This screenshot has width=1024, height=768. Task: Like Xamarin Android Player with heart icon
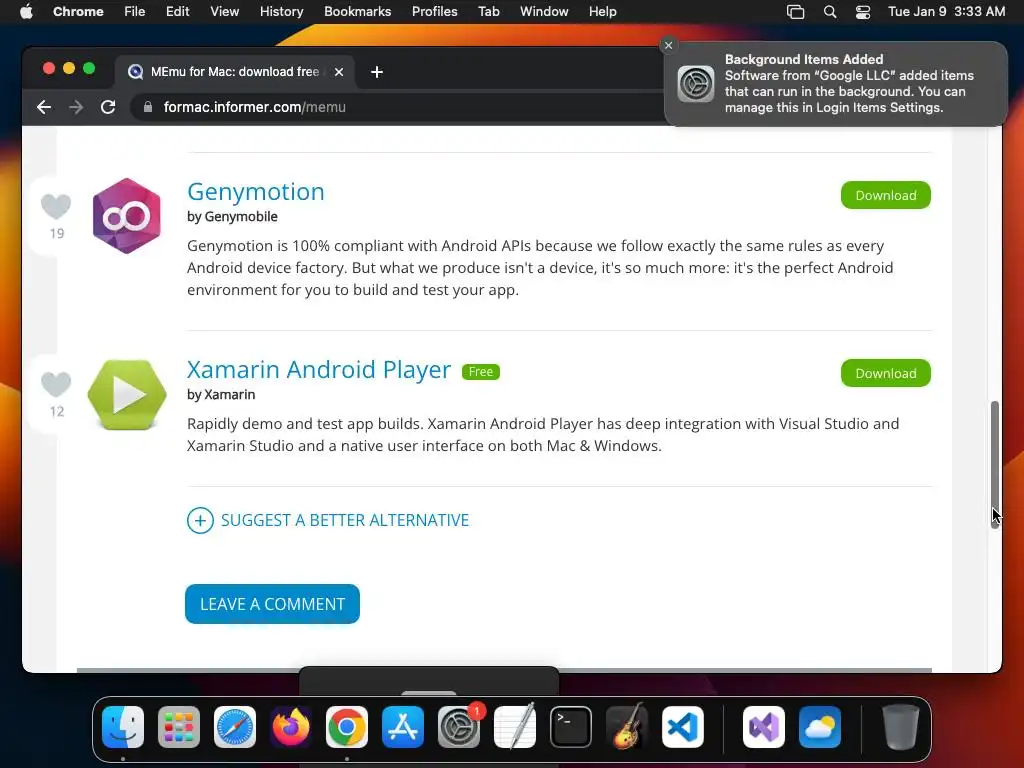coord(56,385)
